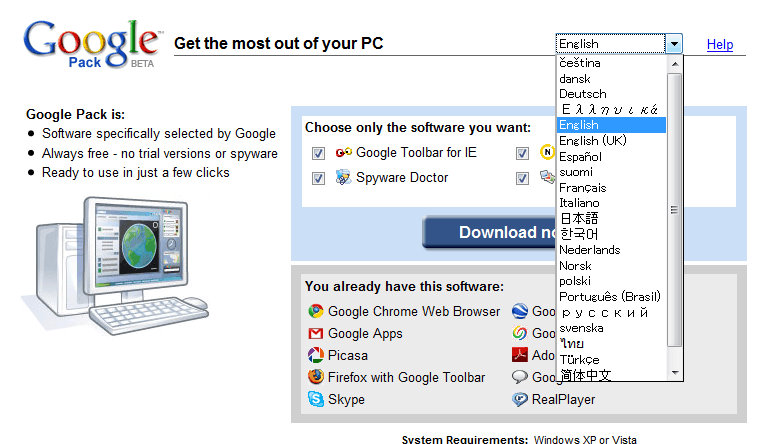774x444 pixels.
Task: Toggle the language dropdown arrow button
Action: tap(674, 44)
